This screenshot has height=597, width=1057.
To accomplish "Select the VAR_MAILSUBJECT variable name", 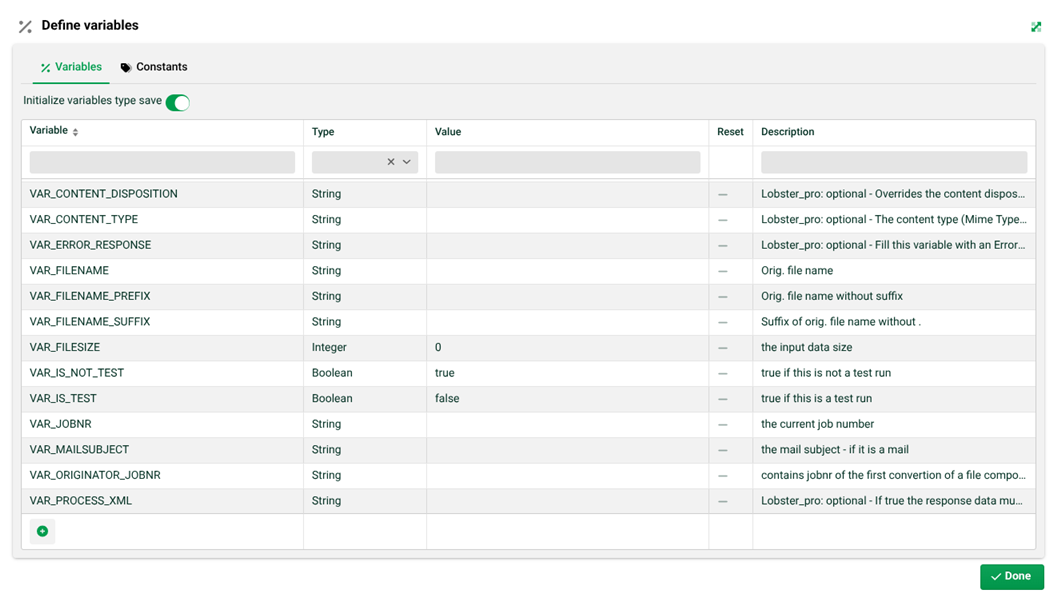I will tap(79, 450).
